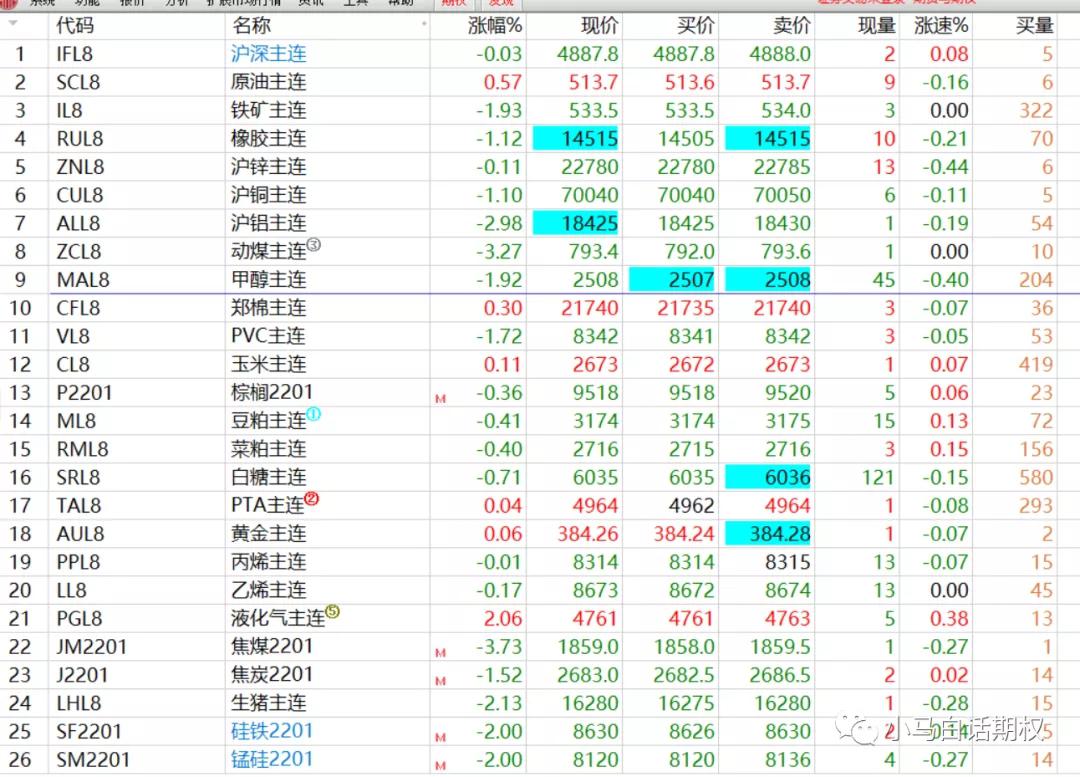Open the blue 锰硅2201 contract name
The height and width of the screenshot is (777, 1080).
click(x=271, y=760)
